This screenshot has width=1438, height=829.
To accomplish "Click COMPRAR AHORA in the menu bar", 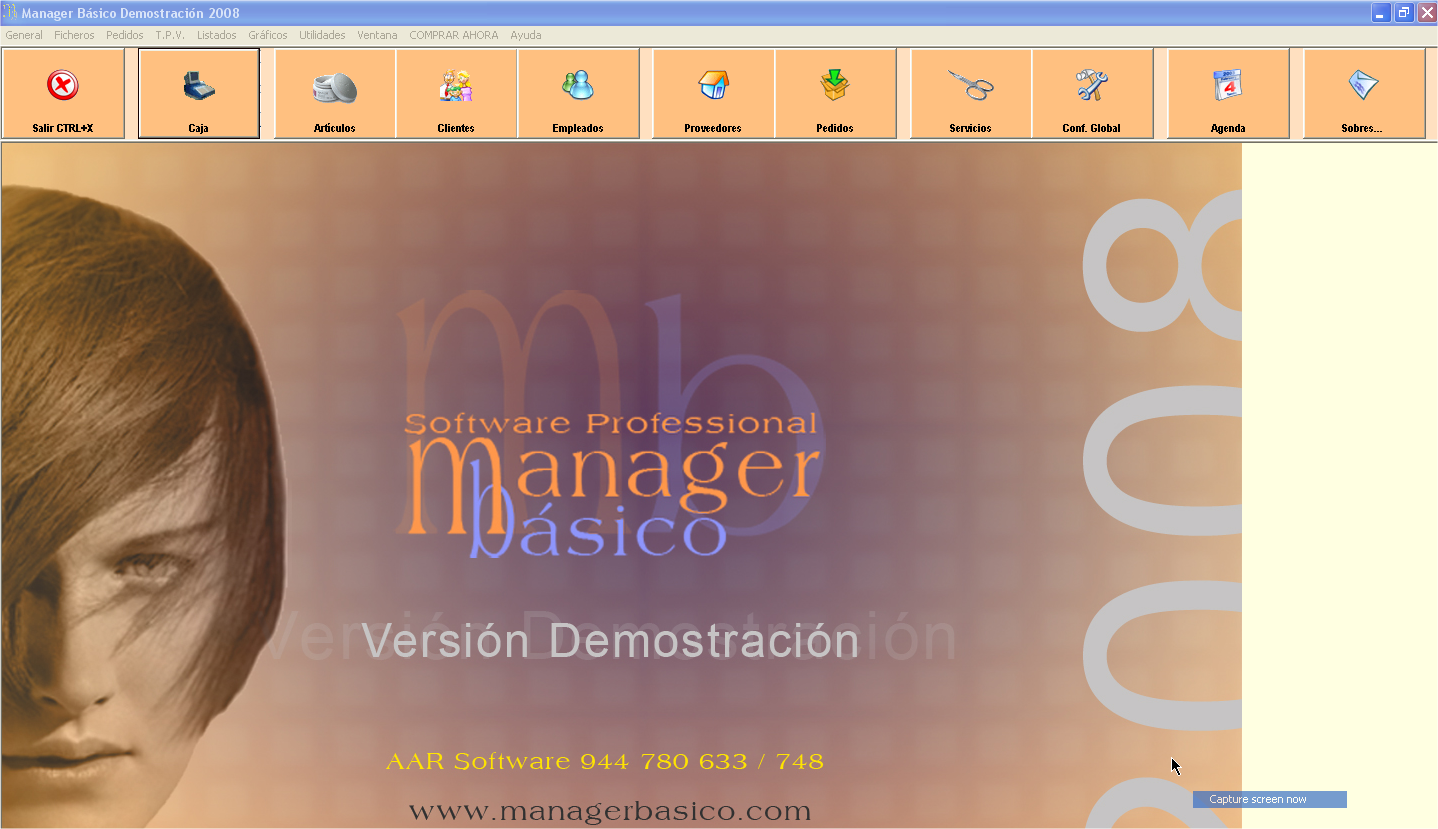I will coord(454,35).
